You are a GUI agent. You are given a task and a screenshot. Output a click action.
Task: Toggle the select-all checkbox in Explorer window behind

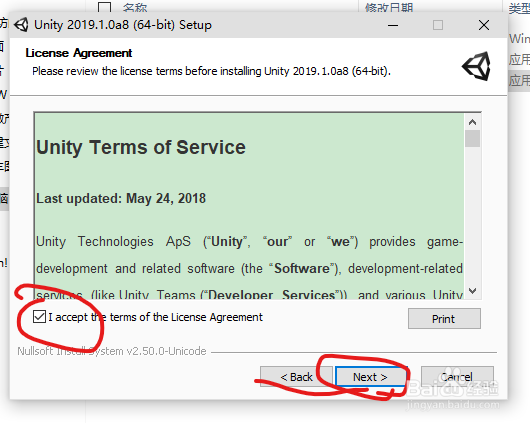coord(104,7)
